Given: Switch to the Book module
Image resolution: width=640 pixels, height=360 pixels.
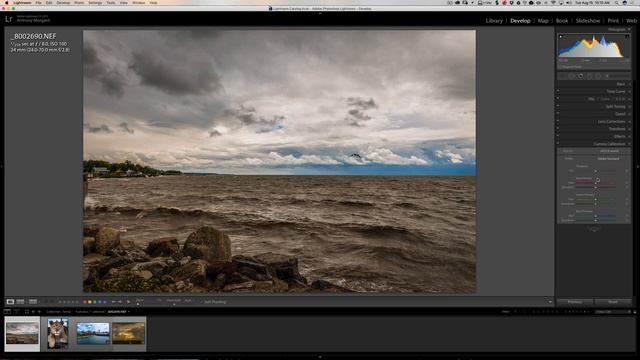Looking at the screenshot, I should pos(562,21).
